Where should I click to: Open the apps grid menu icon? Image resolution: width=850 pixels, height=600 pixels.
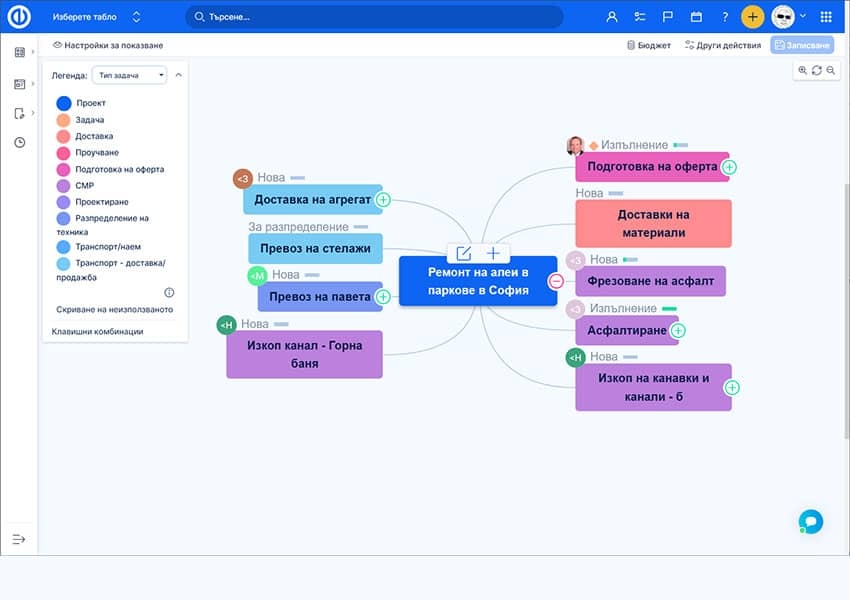click(826, 17)
